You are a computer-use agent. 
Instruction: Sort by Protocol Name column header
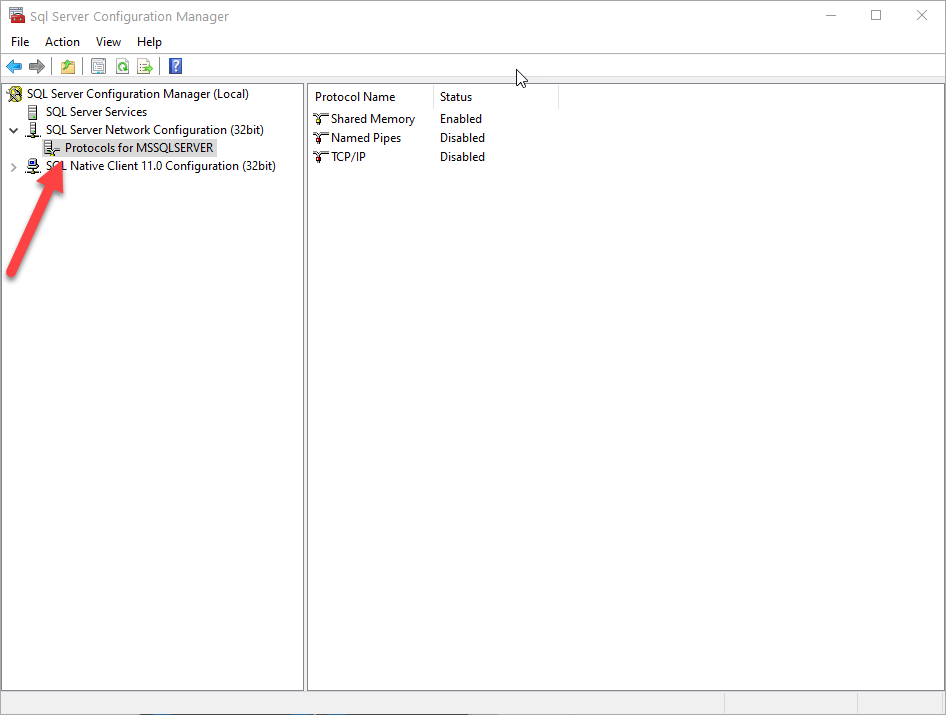[371, 97]
